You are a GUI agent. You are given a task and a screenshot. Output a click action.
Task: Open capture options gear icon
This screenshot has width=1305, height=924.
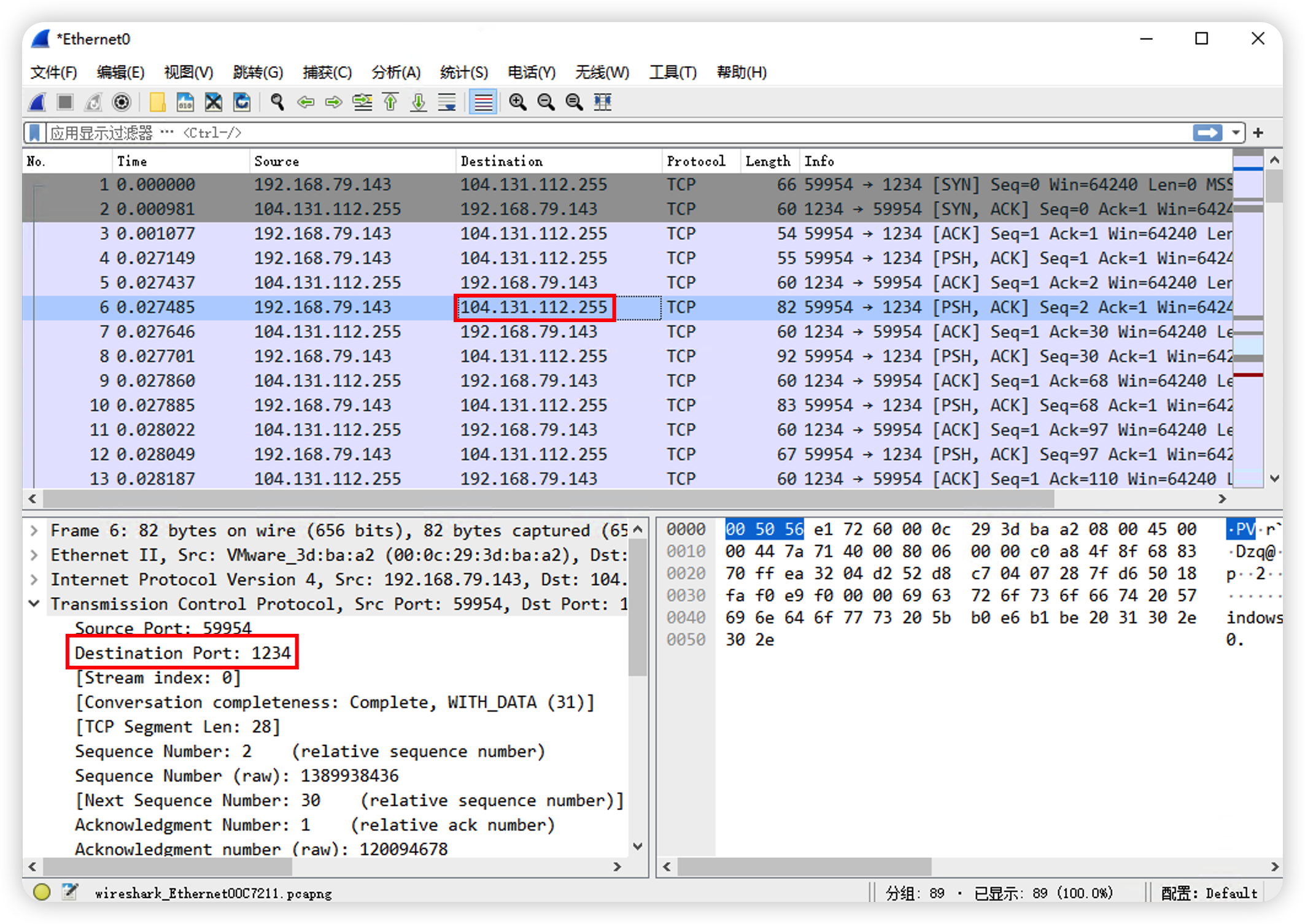pyautogui.click(x=122, y=102)
